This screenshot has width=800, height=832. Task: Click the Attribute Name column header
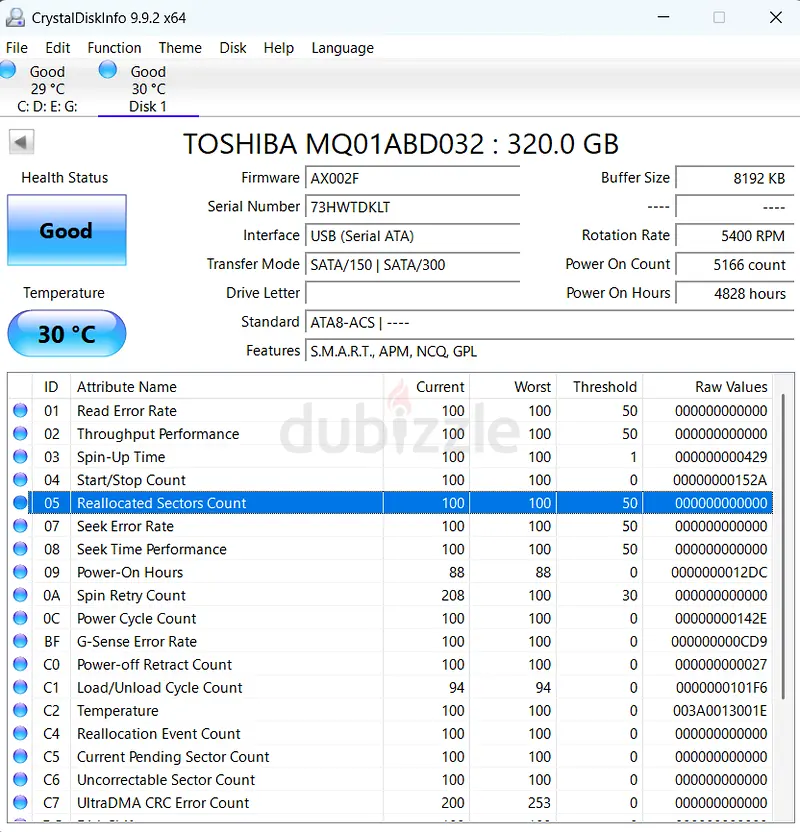(x=227, y=387)
